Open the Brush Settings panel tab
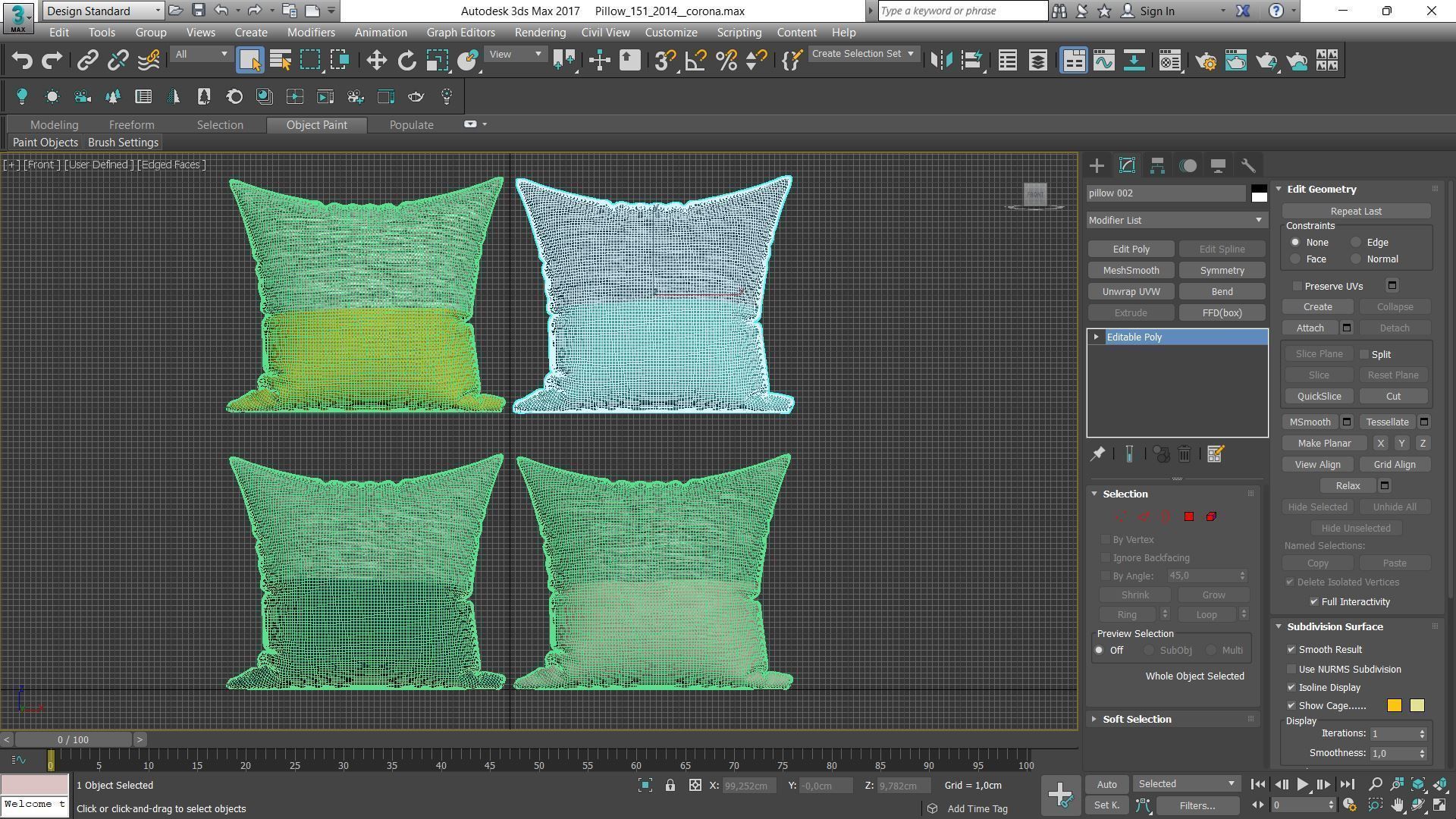This screenshot has width=1456, height=819. tap(123, 143)
